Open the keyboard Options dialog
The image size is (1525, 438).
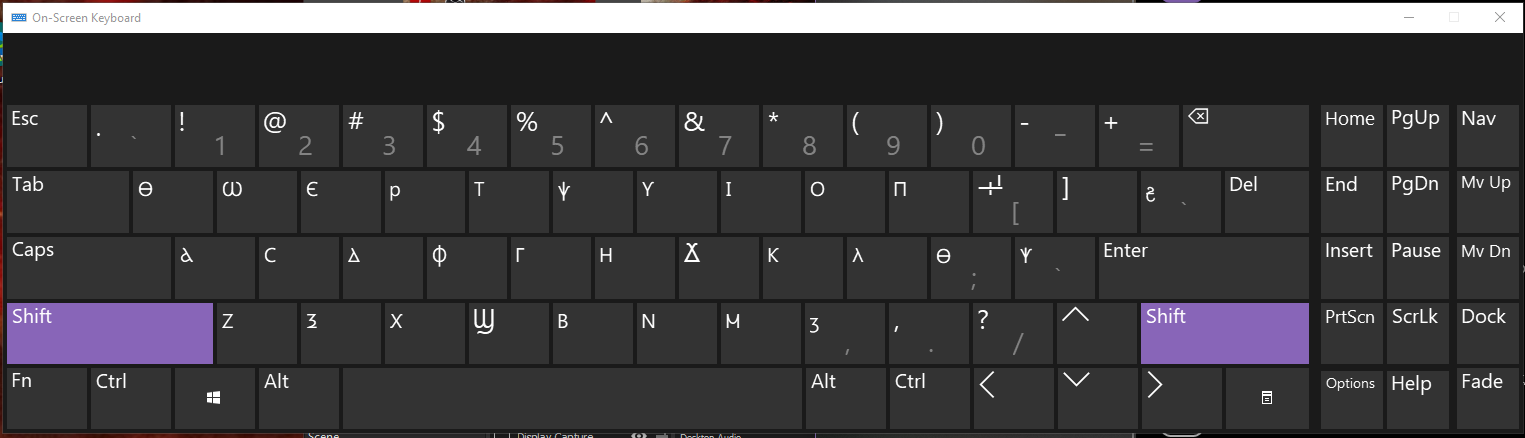point(1351,398)
